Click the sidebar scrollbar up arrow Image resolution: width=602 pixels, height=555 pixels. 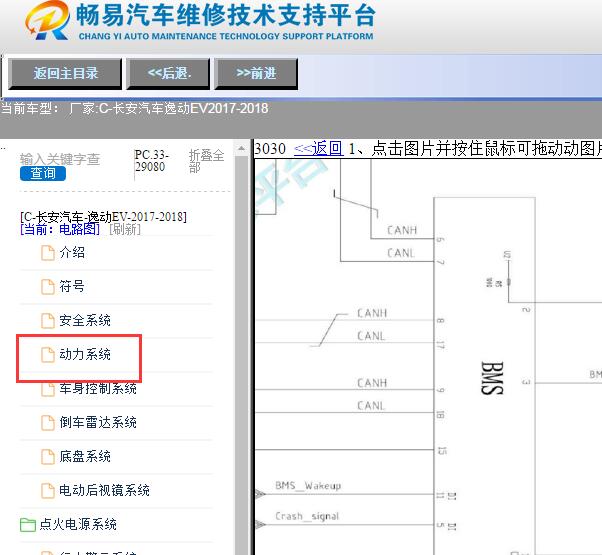241,149
